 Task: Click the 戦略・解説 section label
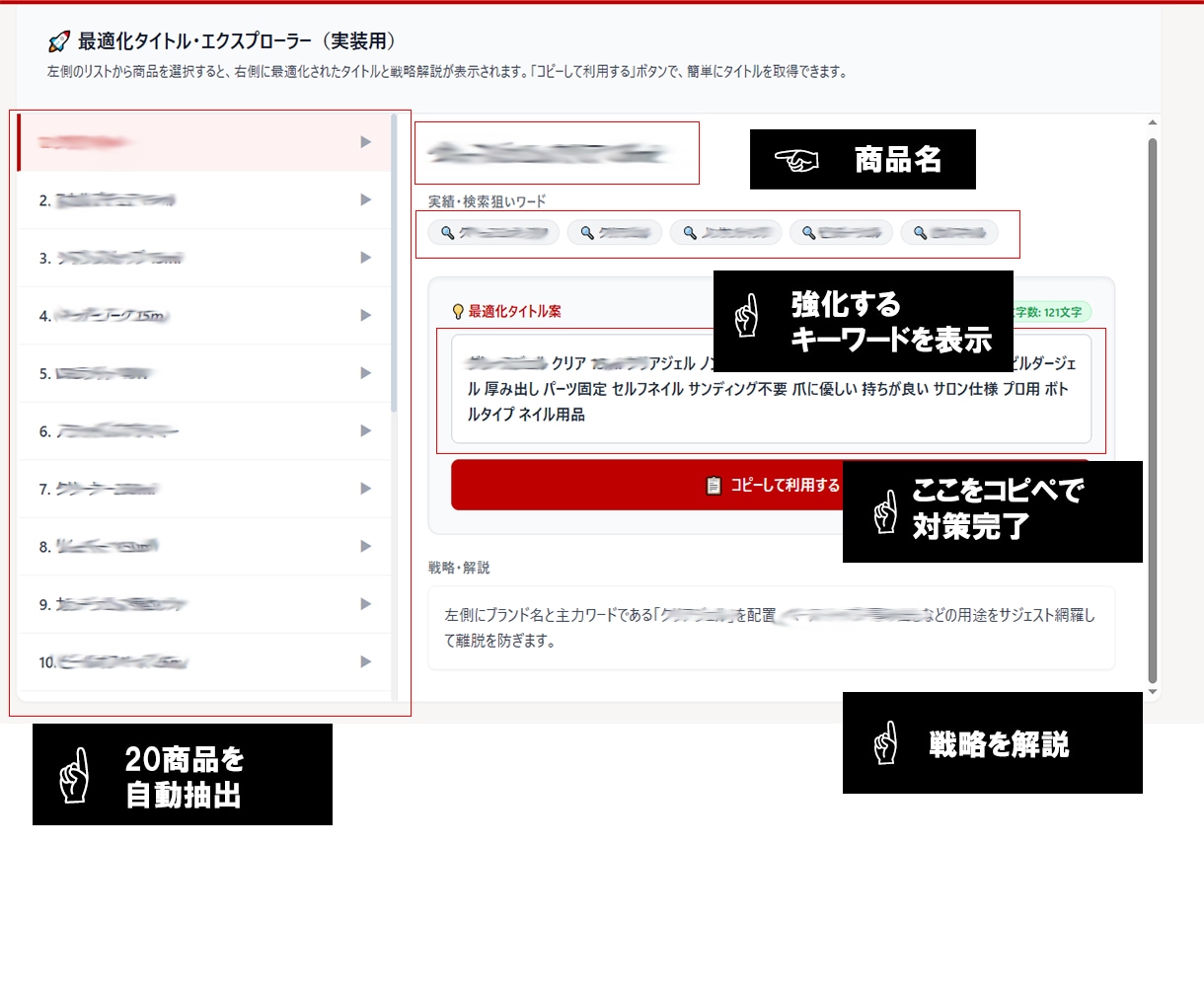click(x=459, y=568)
